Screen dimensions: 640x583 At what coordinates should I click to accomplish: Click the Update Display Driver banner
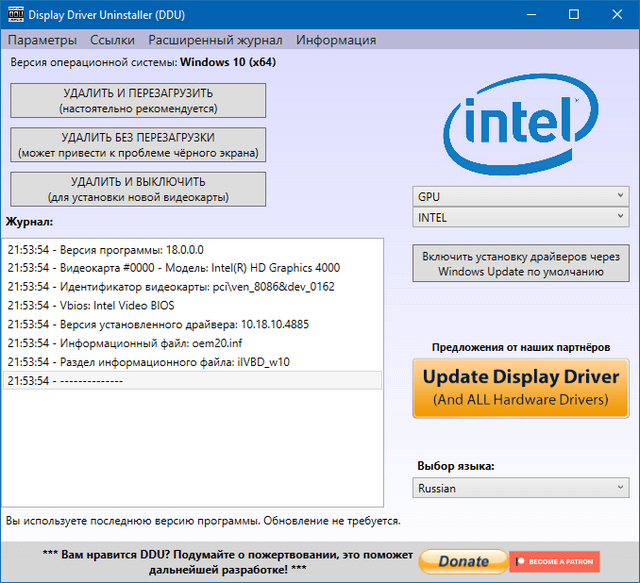pos(521,387)
